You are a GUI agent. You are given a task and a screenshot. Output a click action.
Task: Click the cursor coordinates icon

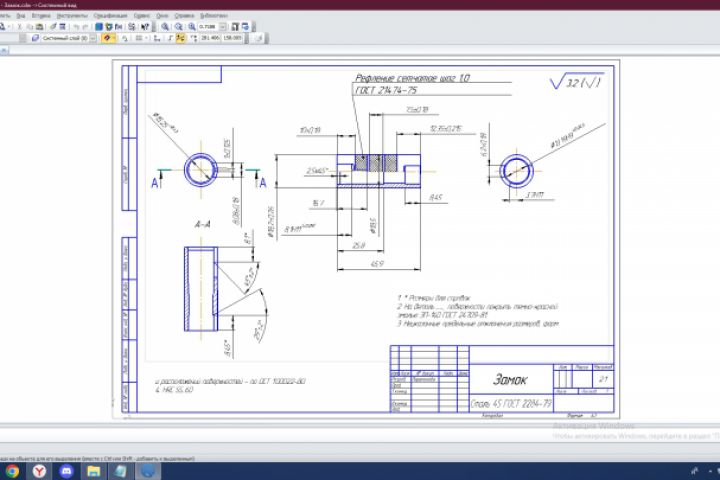(x=194, y=38)
